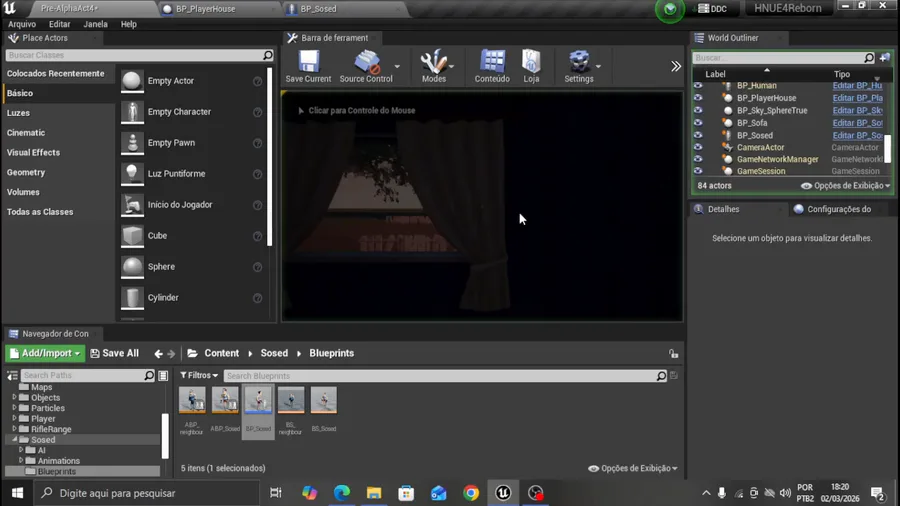Select the Visual Effects category
Image resolution: width=900 pixels, height=506 pixels.
(x=33, y=153)
